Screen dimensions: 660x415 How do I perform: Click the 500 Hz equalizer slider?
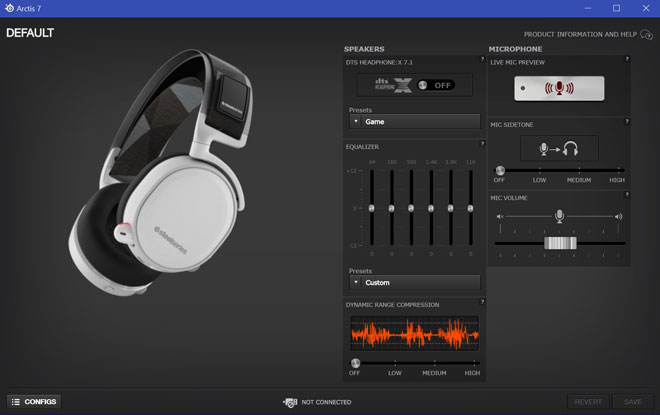(x=411, y=208)
